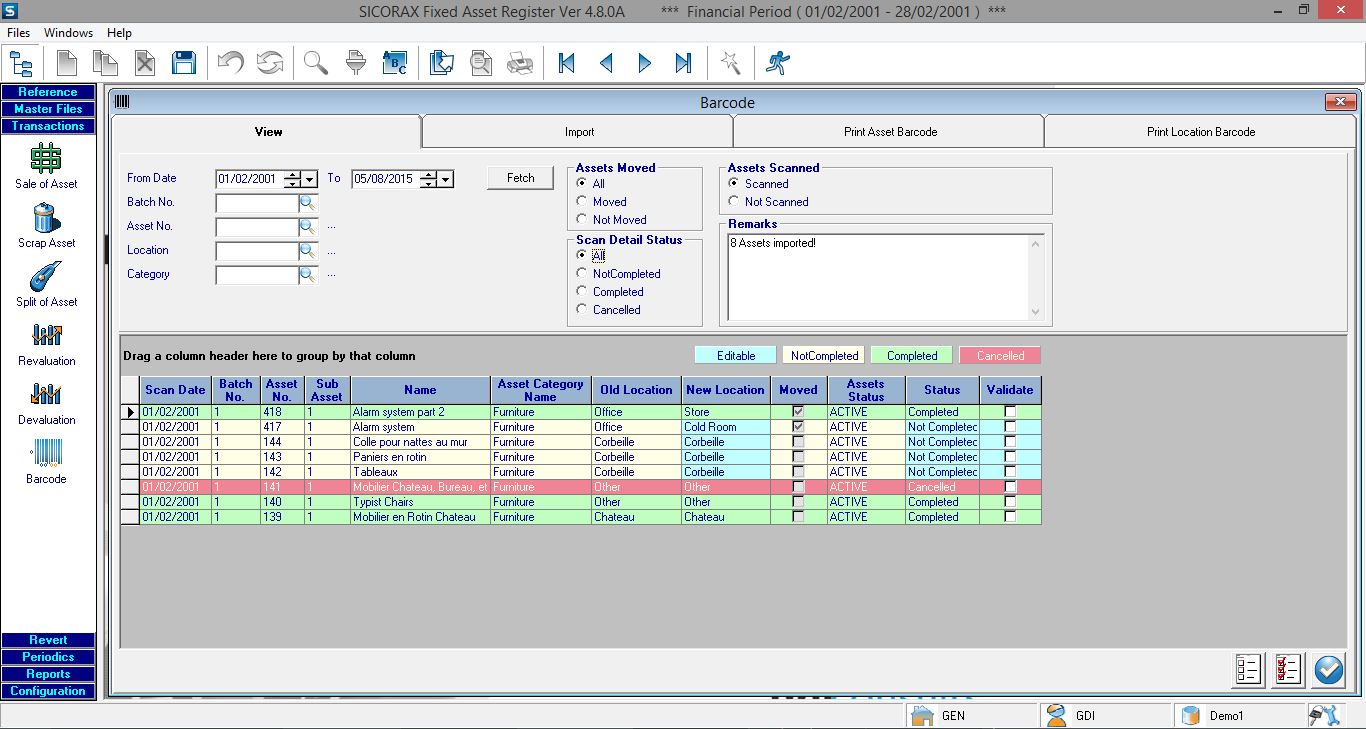Open the Configuration sidebar section
The height and width of the screenshot is (729, 1366).
tap(48, 691)
